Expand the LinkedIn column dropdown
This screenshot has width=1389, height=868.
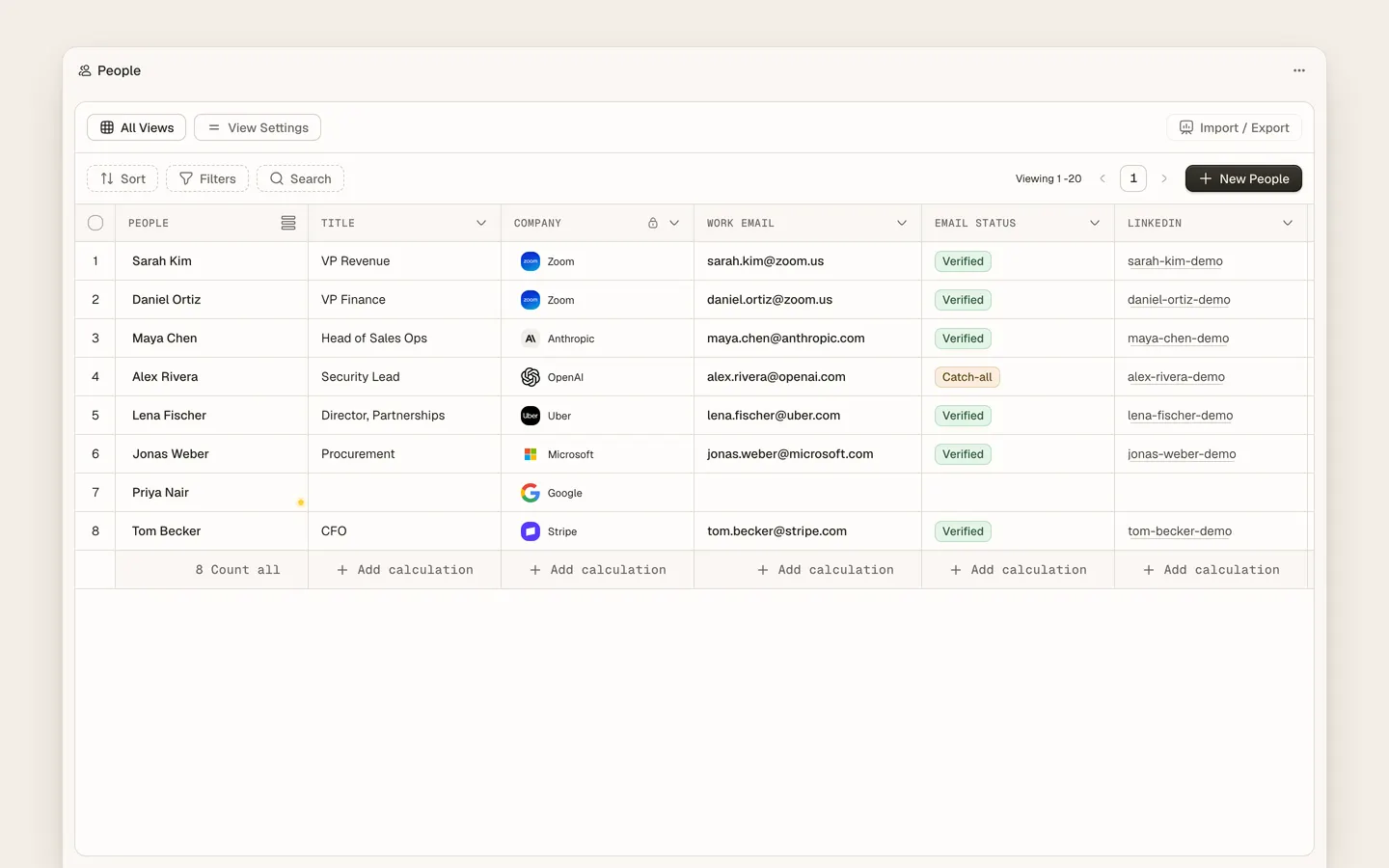tap(1288, 223)
